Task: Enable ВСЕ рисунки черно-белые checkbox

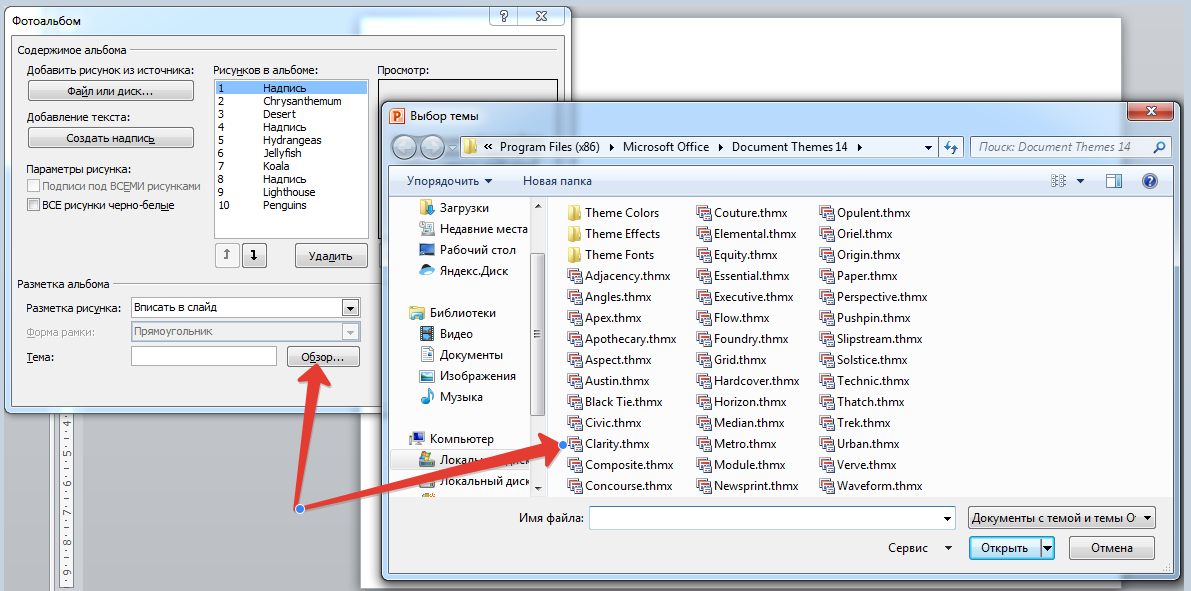Action: coord(33,205)
